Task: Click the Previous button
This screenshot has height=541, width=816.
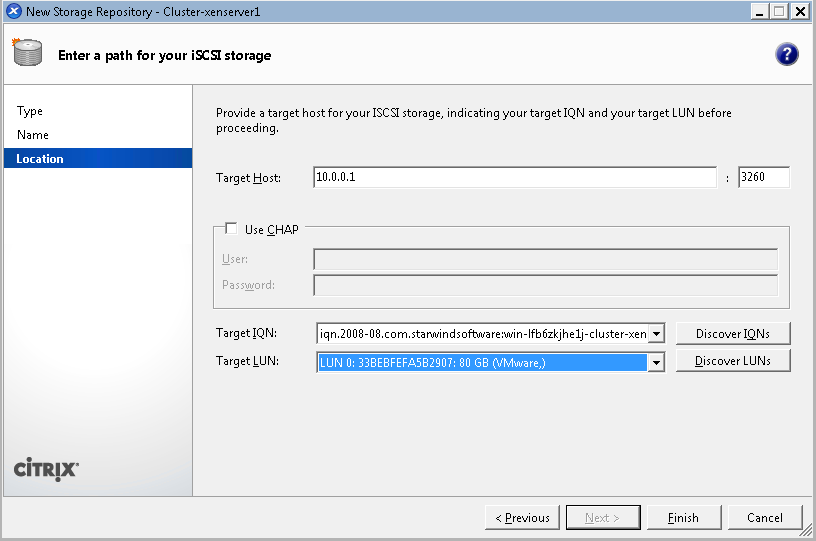Action: [522, 518]
